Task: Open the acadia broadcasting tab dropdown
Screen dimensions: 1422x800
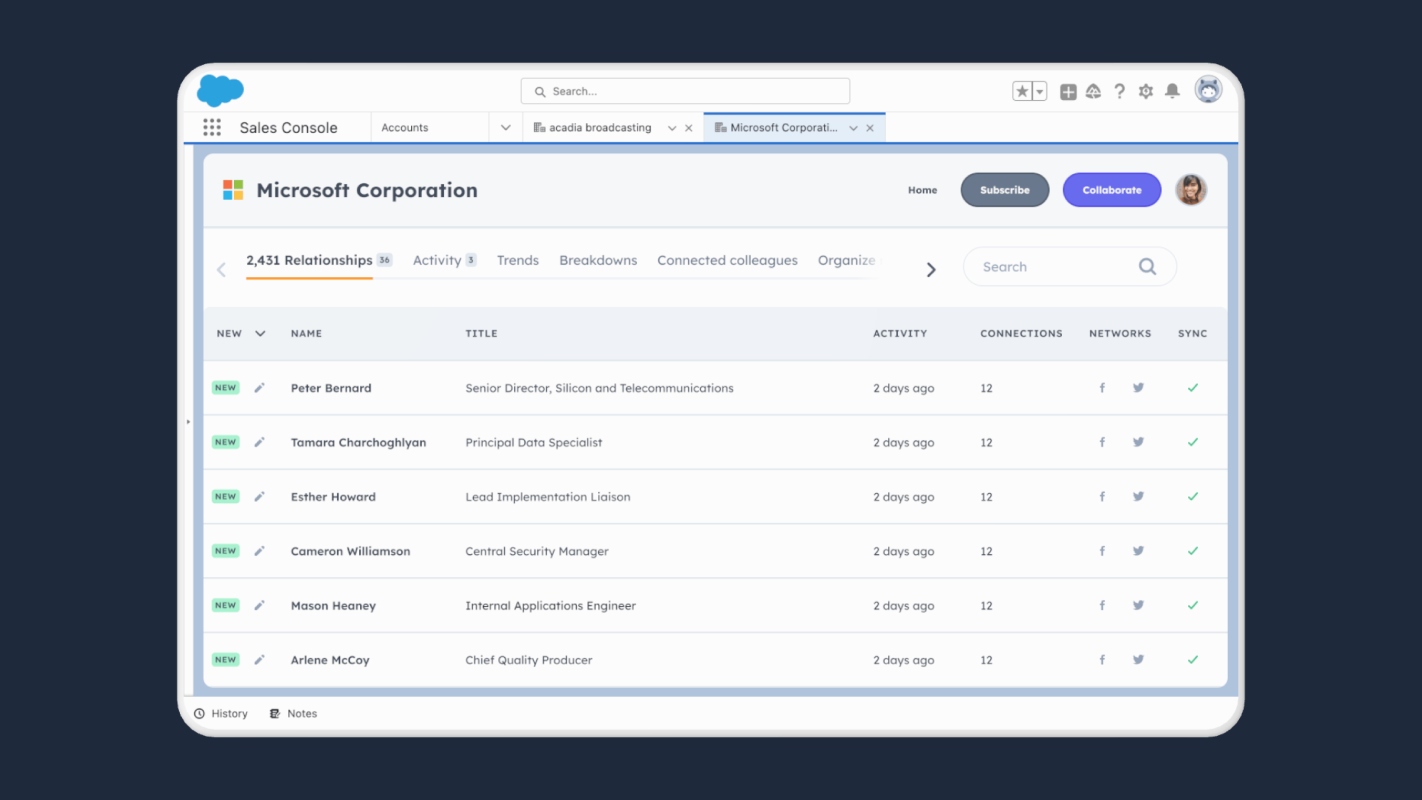Action: point(672,128)
